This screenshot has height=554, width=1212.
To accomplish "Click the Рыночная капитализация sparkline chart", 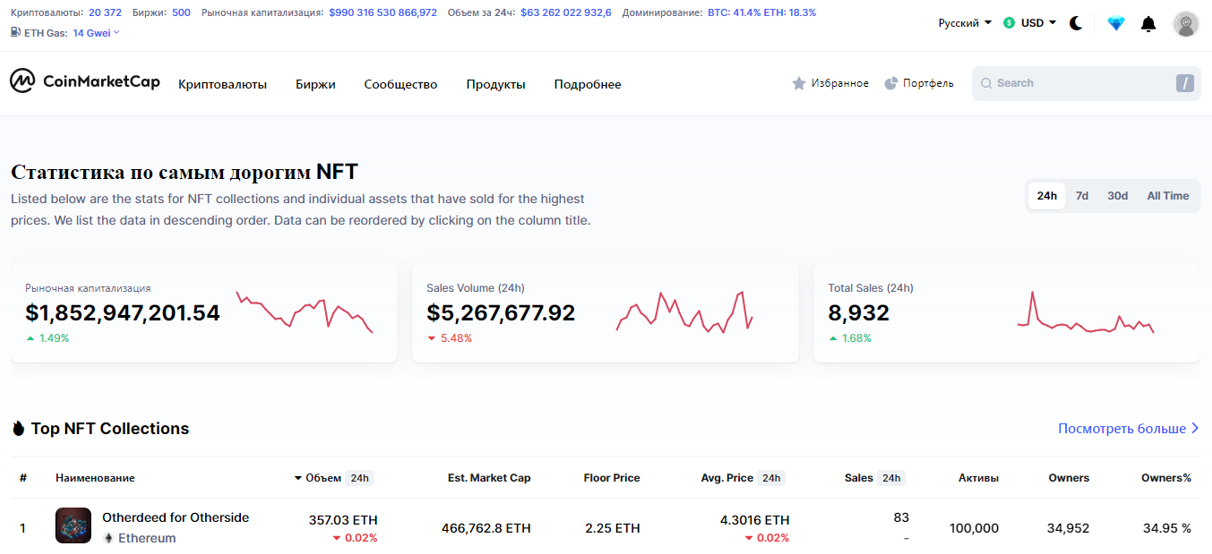I will coord(304,312).
